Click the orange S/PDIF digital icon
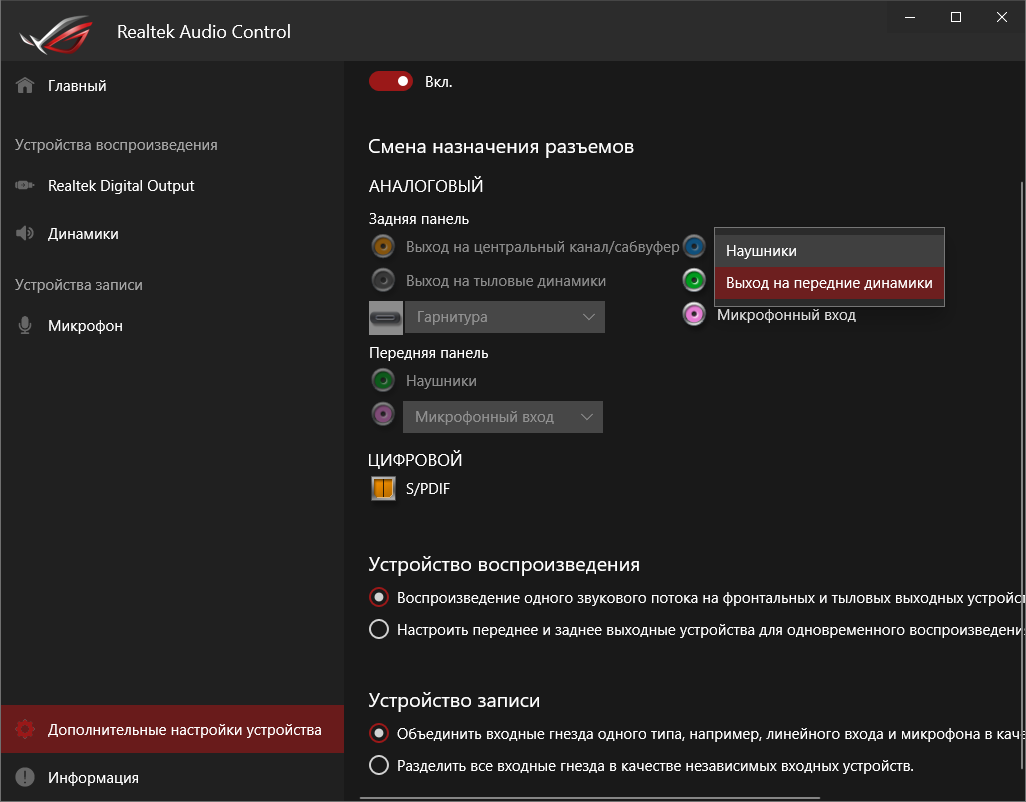This screenshot has width=1026, height=802. point(383,489)
